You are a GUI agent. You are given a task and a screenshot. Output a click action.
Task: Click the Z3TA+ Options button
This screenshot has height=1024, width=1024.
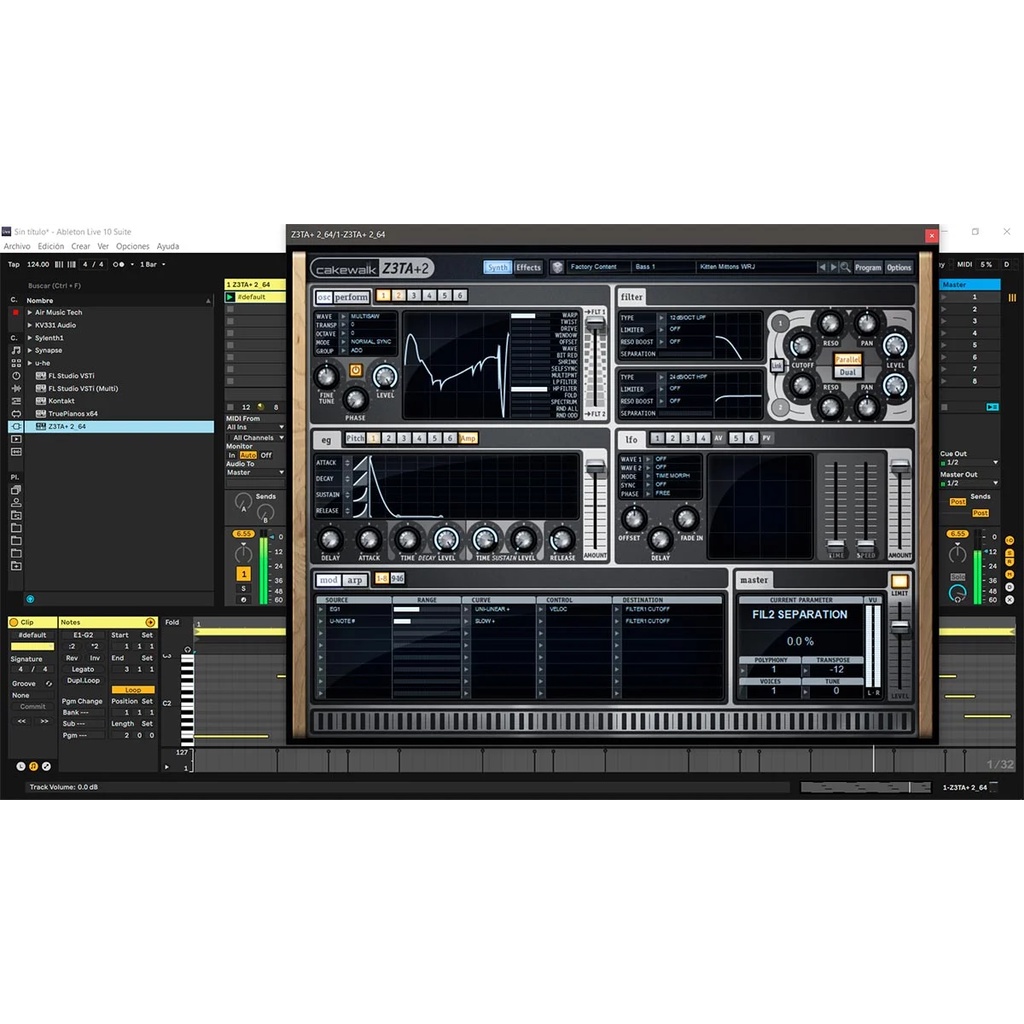(x=899, y=268)
